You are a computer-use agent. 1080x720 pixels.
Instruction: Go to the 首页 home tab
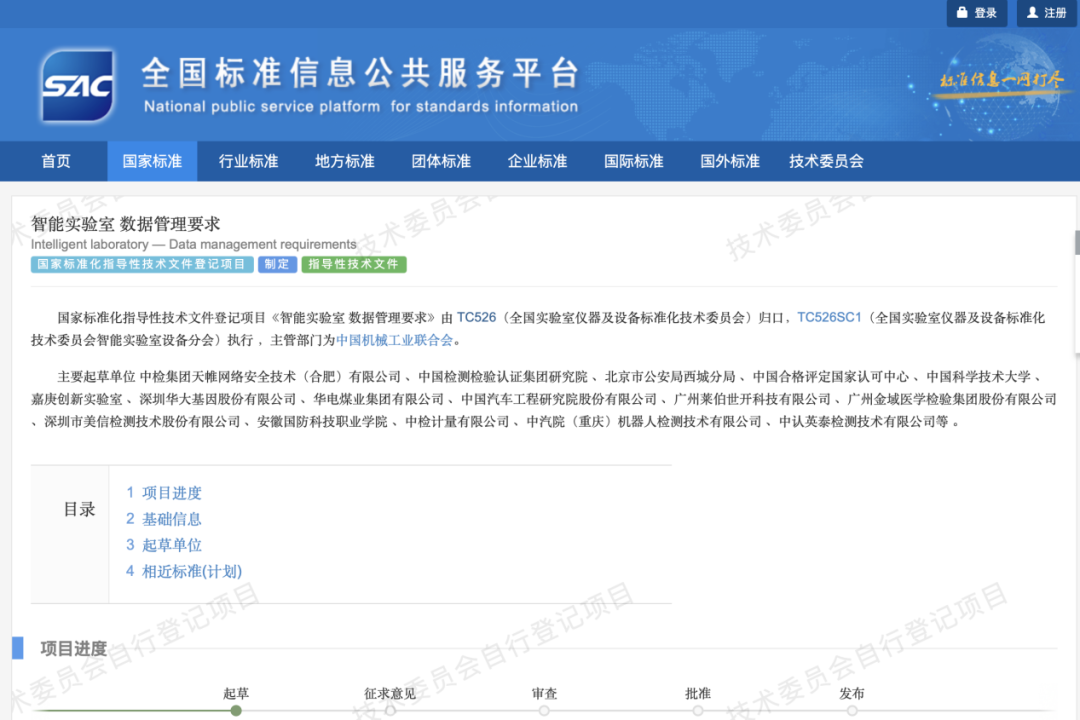[x=56, y=161]
